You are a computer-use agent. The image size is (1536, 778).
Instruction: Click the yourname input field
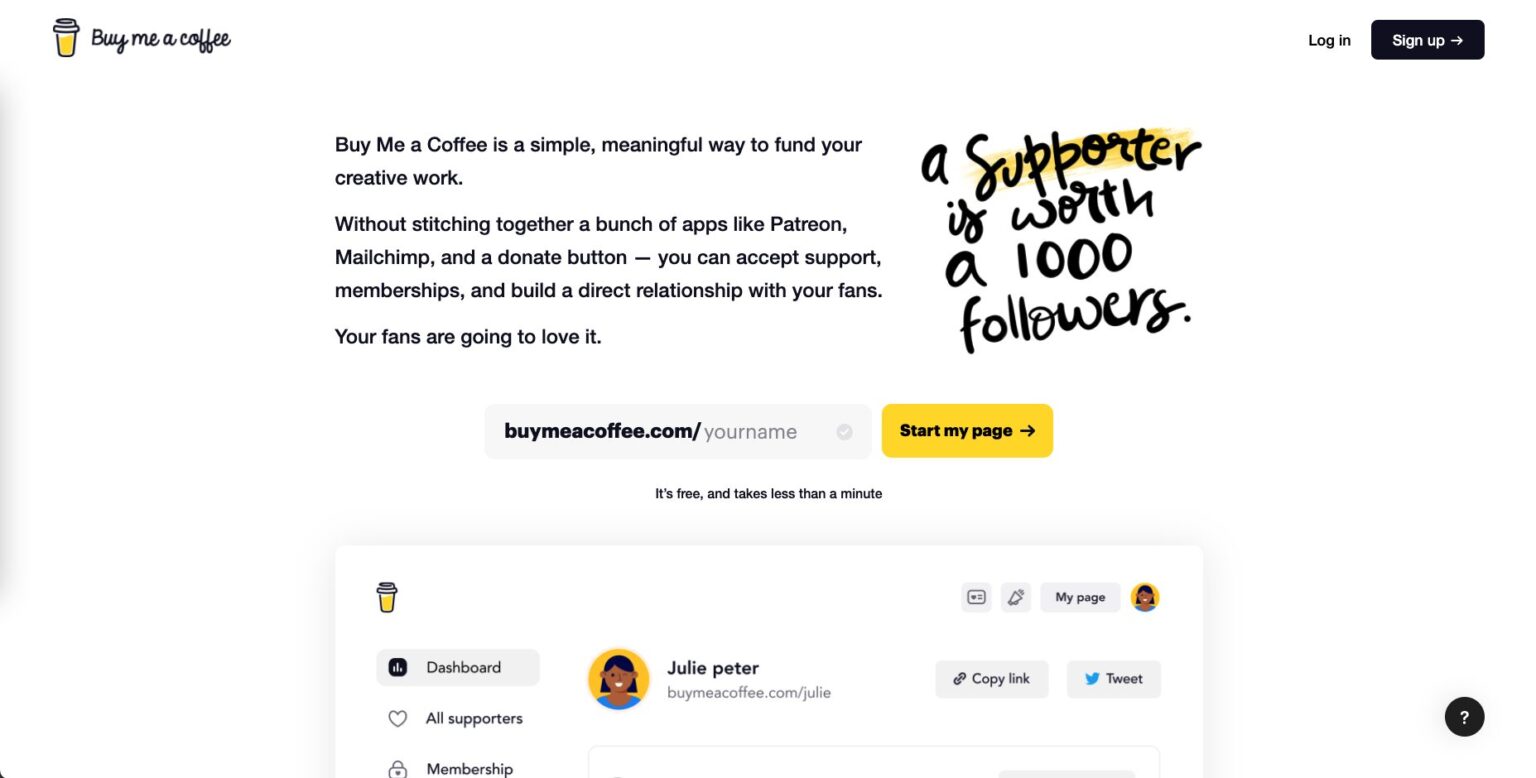(750, 431)
